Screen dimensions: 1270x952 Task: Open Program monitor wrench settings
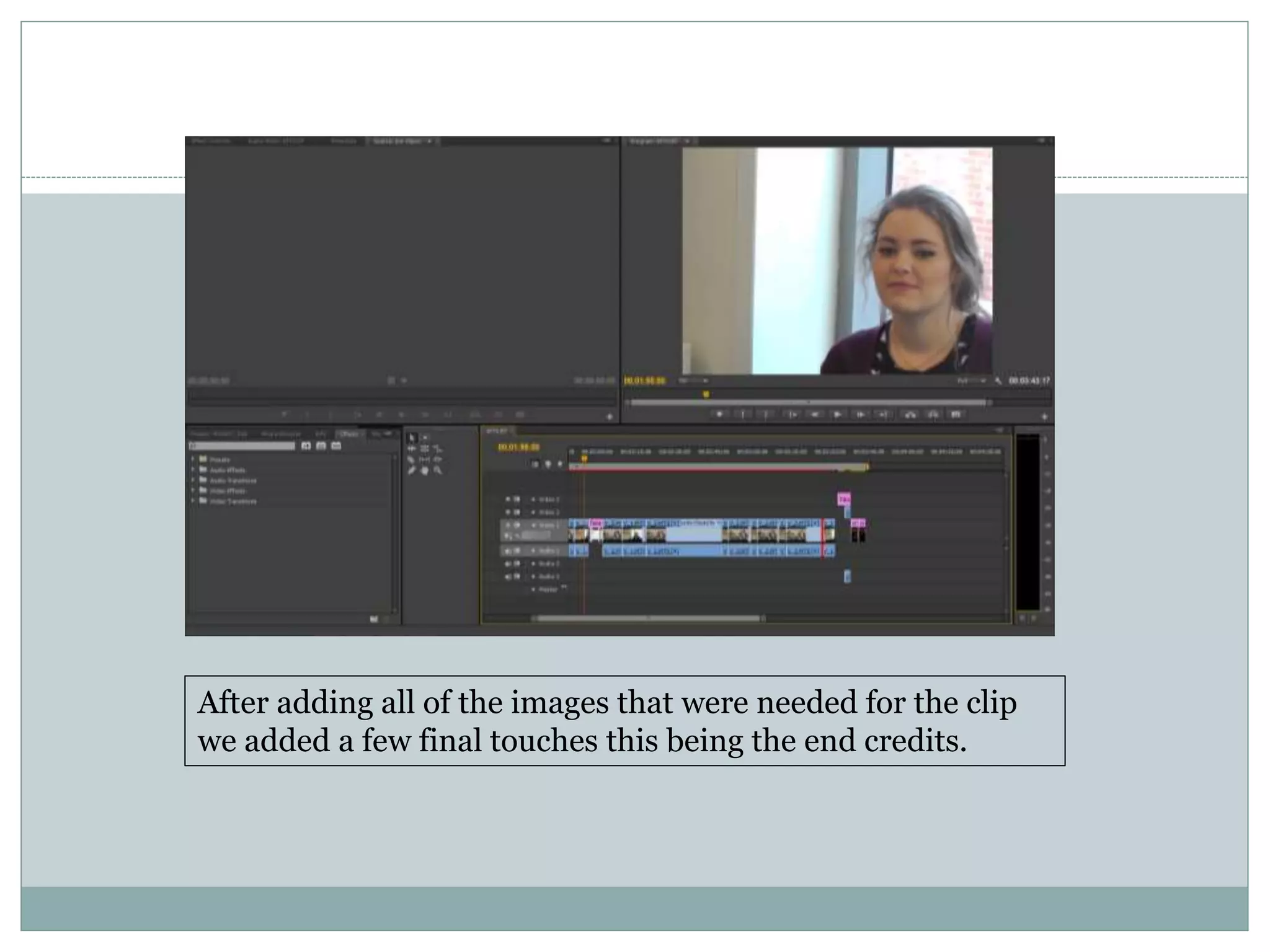998,381
